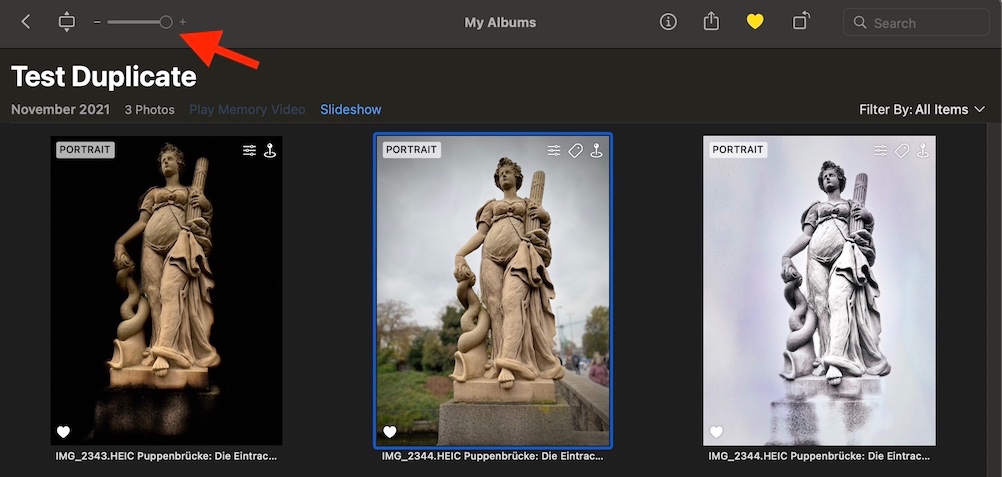Image resolution: width=1002 pixels, height=477 pixels.
Task: Click the middle photo's IMG_2344.HEIC caption
Action: point(493,457)
